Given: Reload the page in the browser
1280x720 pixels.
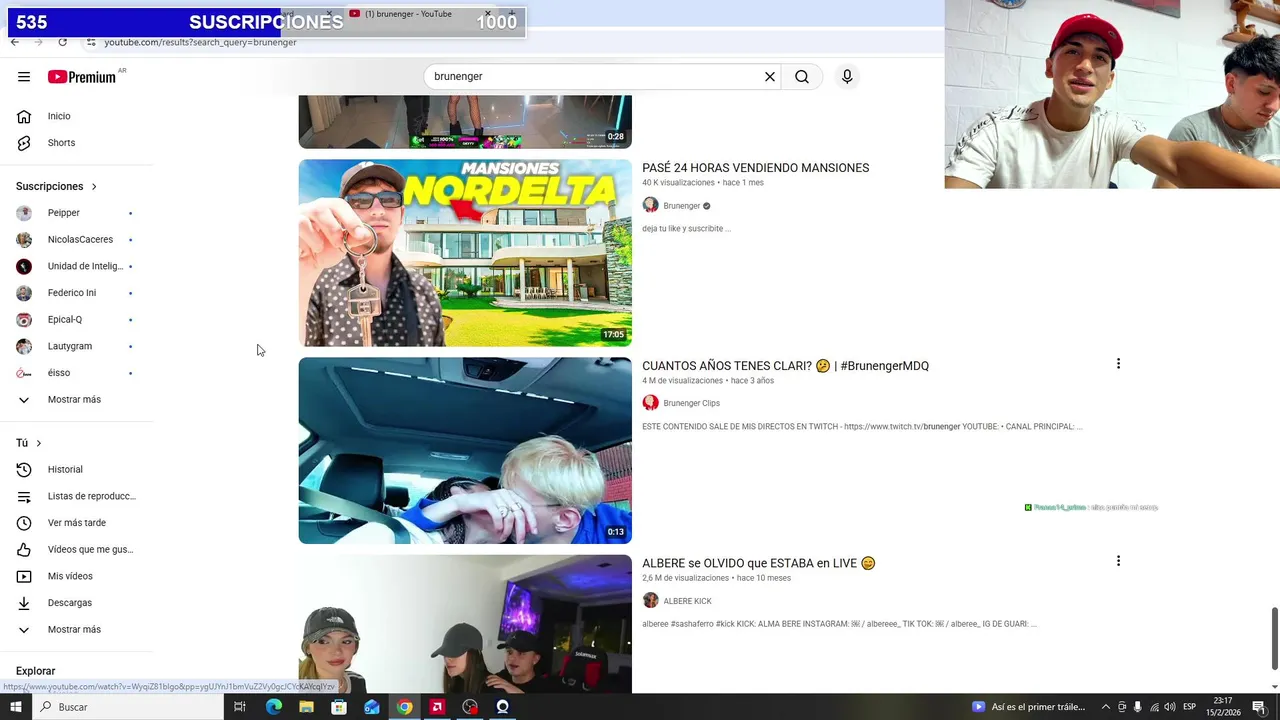Looking at the screenshot, I should 62,42.
